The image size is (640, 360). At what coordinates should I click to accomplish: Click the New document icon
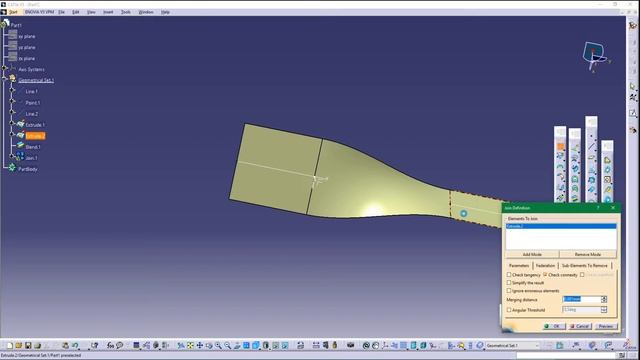coord(9,346)
